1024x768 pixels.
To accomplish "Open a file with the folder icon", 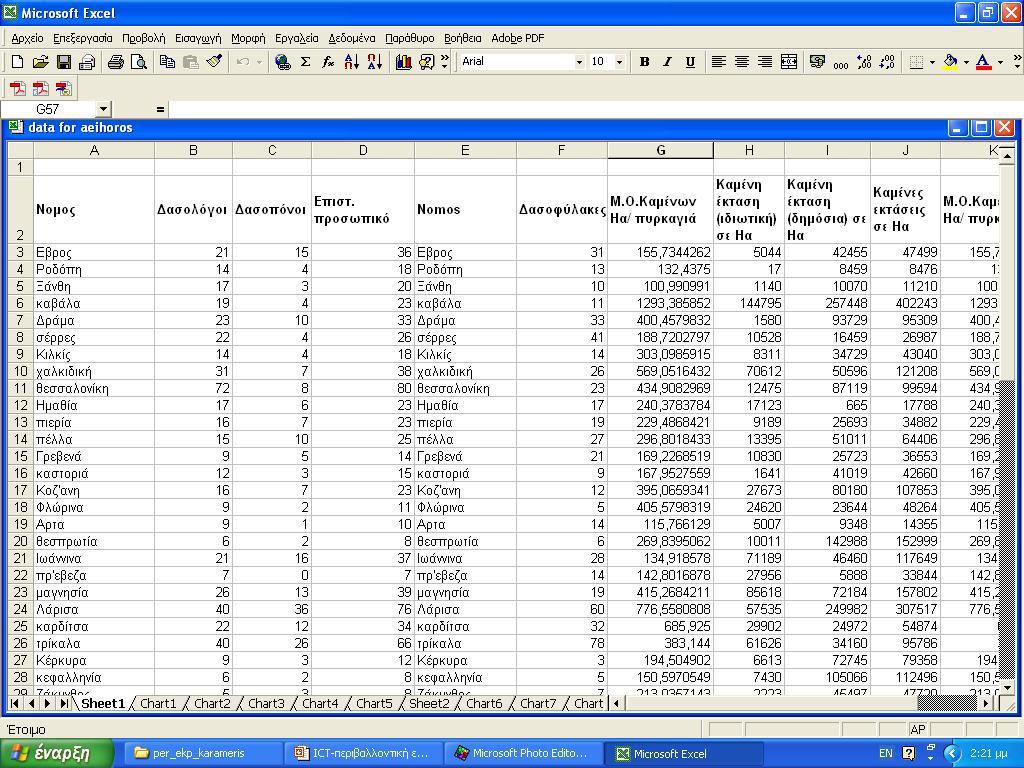I will click(x=40, y=62).
